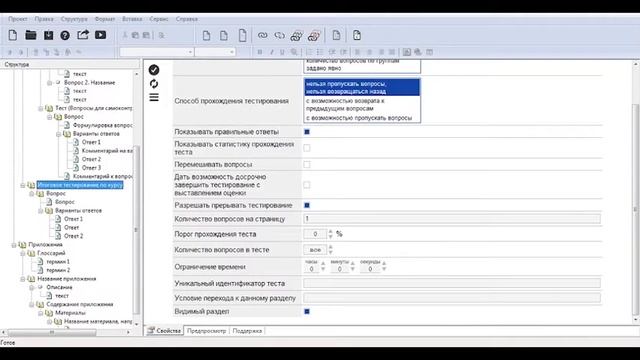Open the 'Проект' menu
Screen dimensions: 640x360
pyautogui.click(x=18, y=19)
